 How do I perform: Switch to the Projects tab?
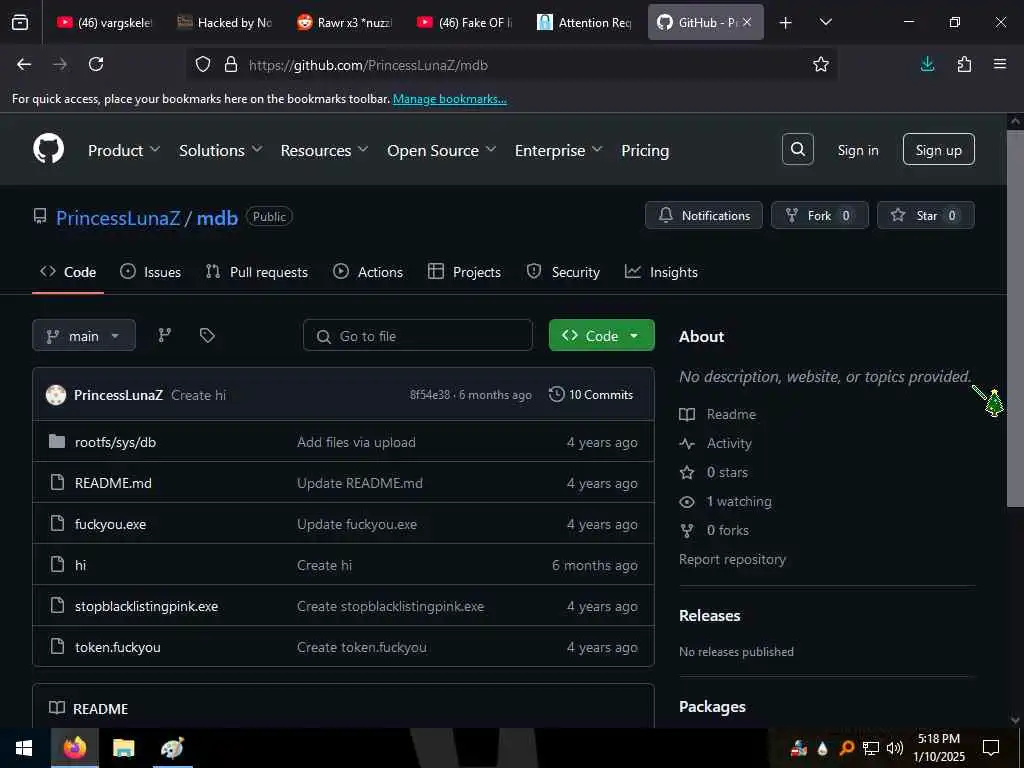[x=464, y=272]
